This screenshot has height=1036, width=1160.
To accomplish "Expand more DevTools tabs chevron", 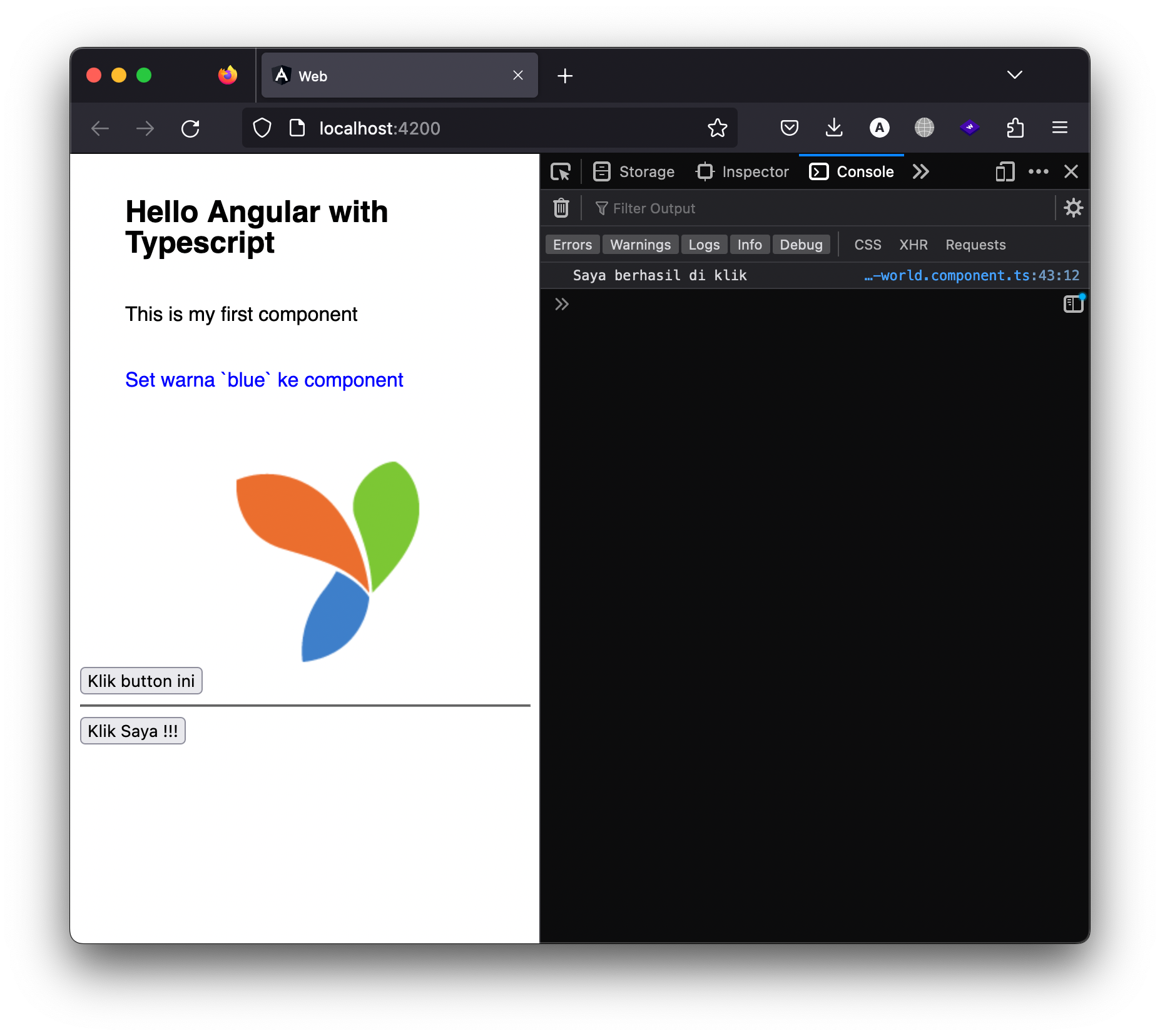I will pyautogui.click(x=920, y=171).
